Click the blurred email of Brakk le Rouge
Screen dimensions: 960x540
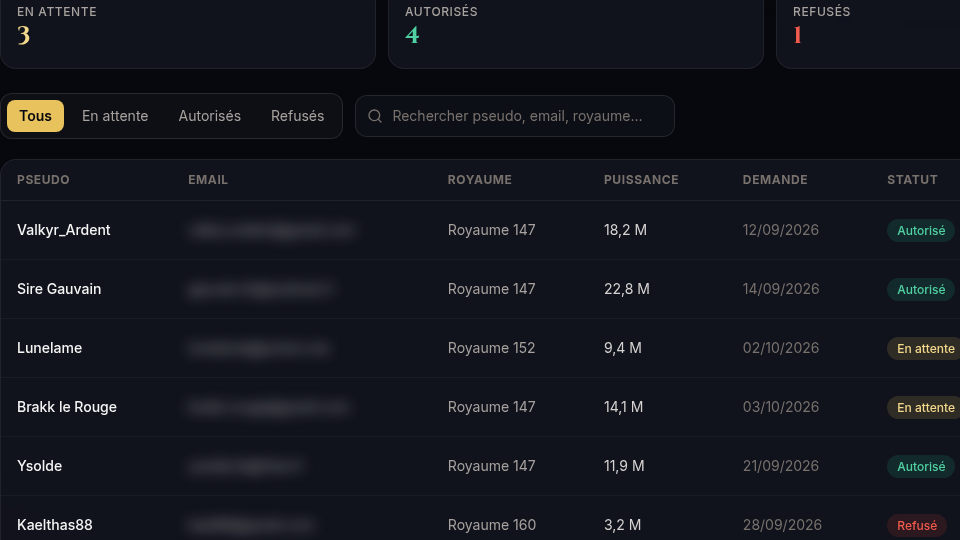pyautogui.click(x=269, y=407)
